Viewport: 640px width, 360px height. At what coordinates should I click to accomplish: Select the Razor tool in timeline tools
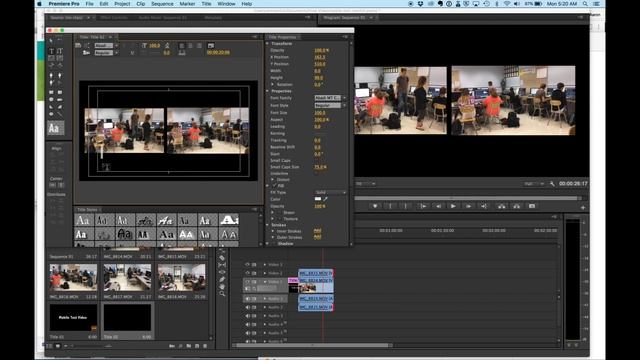point(222,258)
